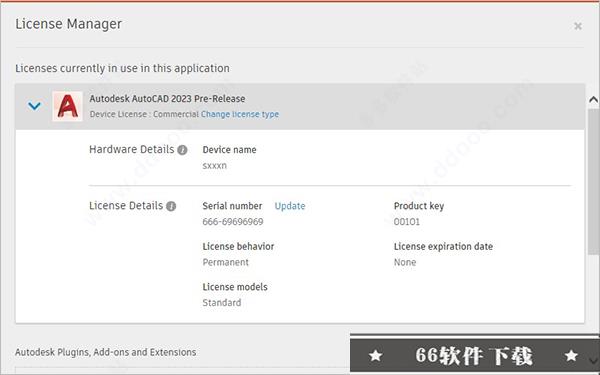Click the Update serial number link
Viewport: 600px width, 375px height.
coord(290,206)
